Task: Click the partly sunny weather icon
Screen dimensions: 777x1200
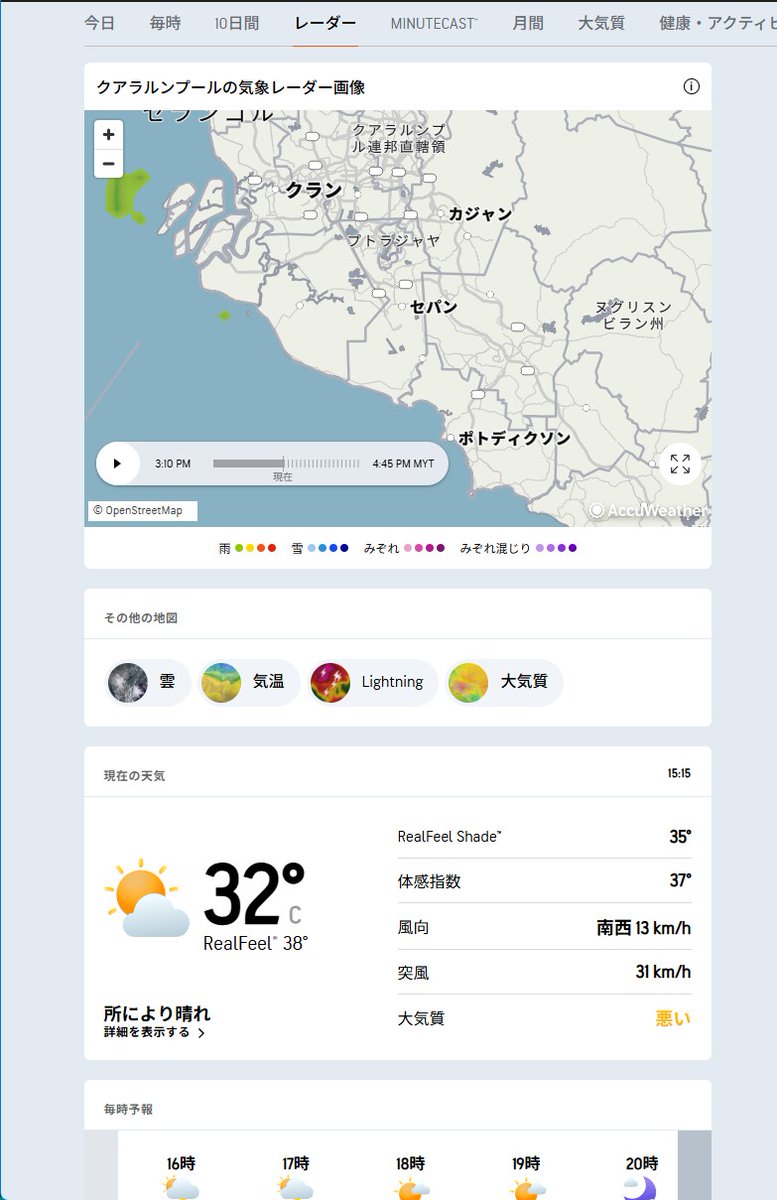Action: pyautogui.click(x=147, y=898)
